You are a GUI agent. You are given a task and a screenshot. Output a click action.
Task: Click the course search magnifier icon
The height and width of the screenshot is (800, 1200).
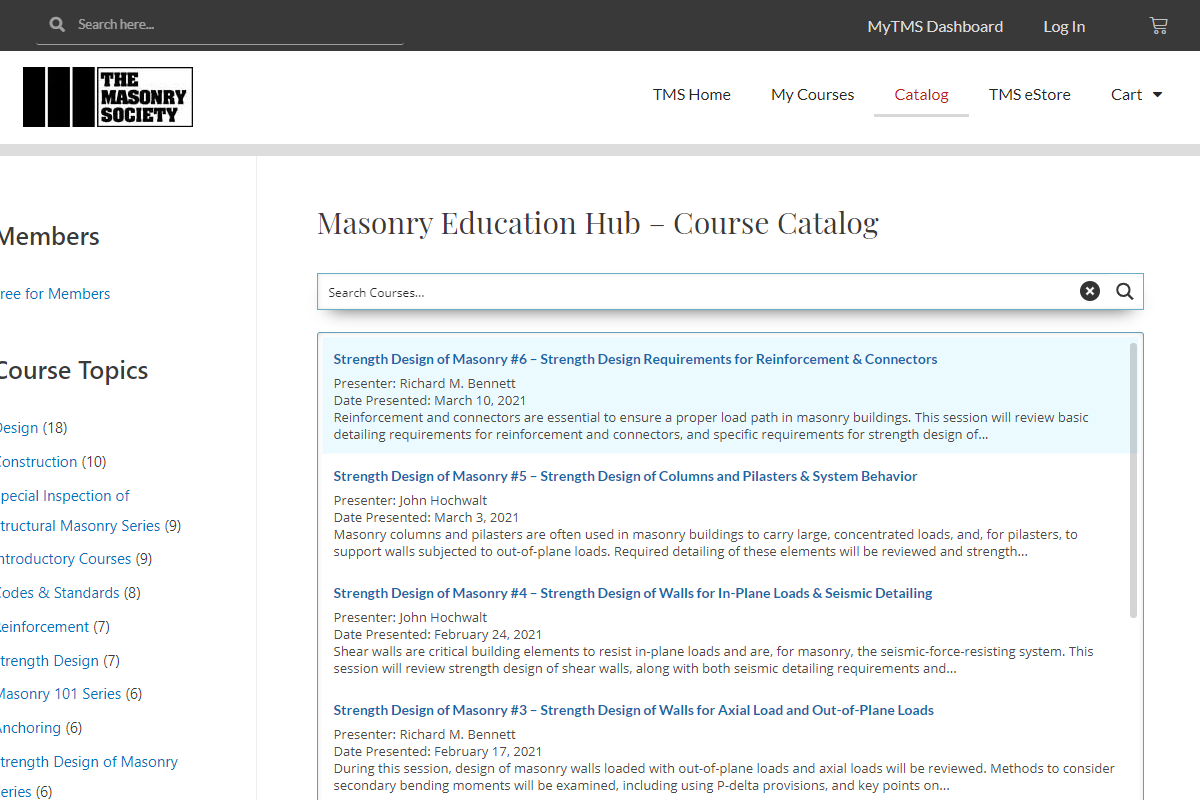[1125, 291]
